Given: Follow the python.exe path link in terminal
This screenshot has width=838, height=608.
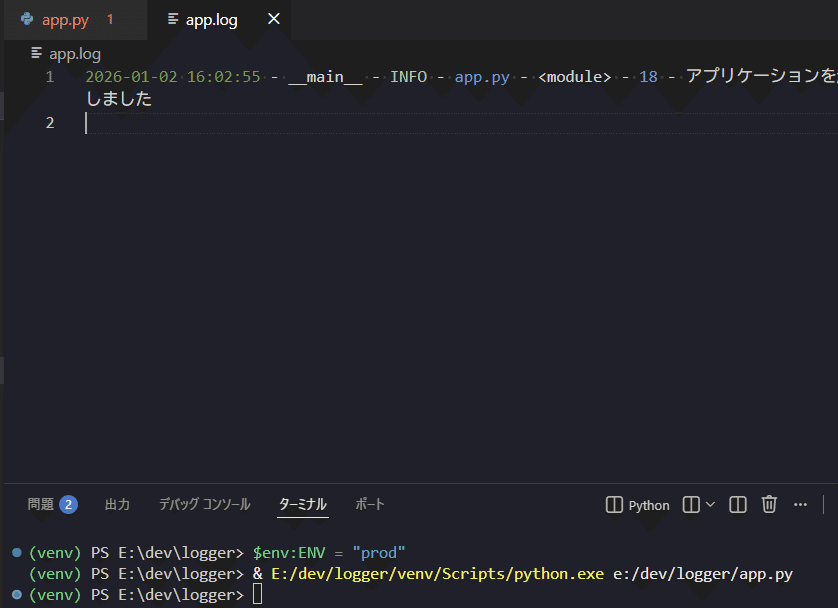Looking at the screenshot, I should (435, 573).
